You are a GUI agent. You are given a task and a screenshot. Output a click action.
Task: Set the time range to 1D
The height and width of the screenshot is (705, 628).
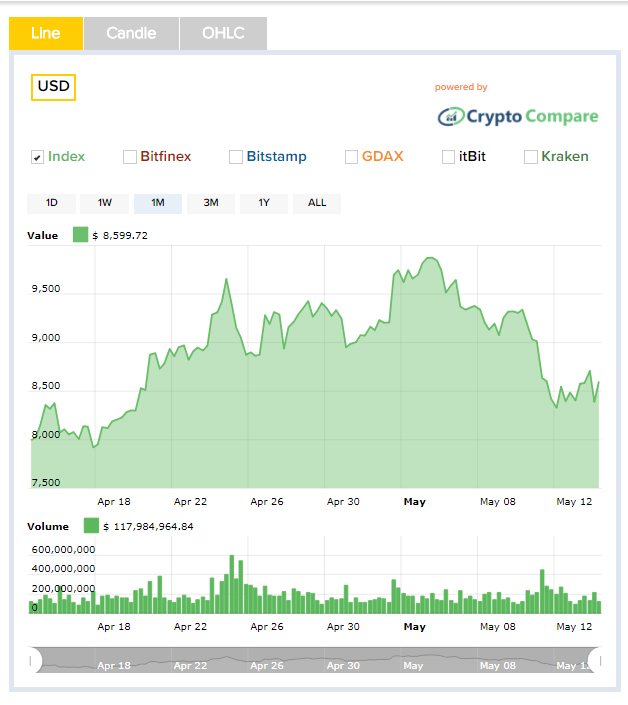(52, 203)
